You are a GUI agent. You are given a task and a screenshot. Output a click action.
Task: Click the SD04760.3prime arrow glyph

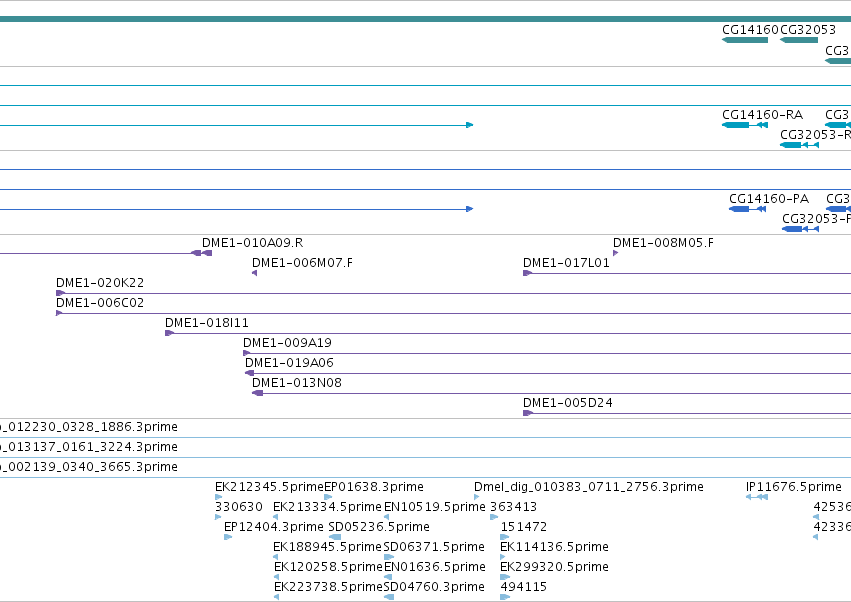389,597
